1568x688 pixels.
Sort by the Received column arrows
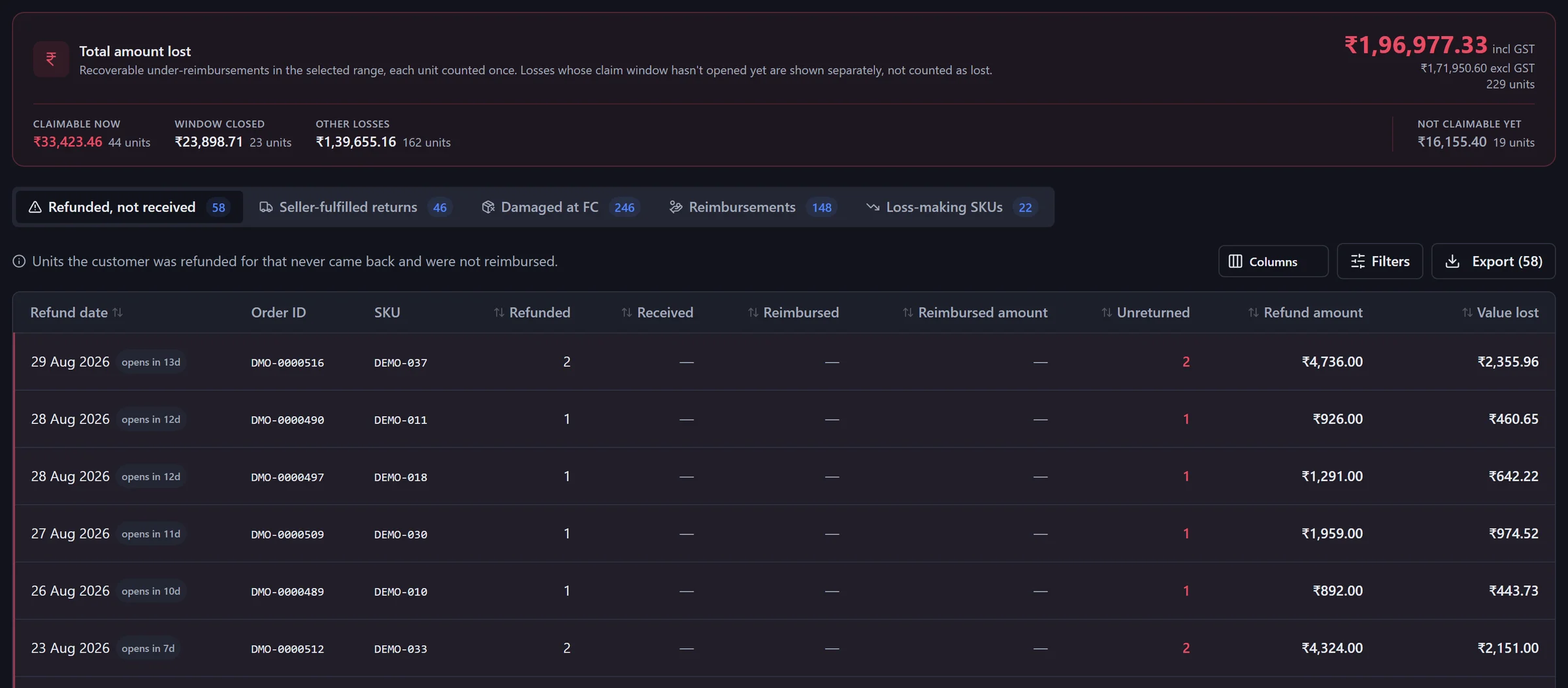point(627,312)
